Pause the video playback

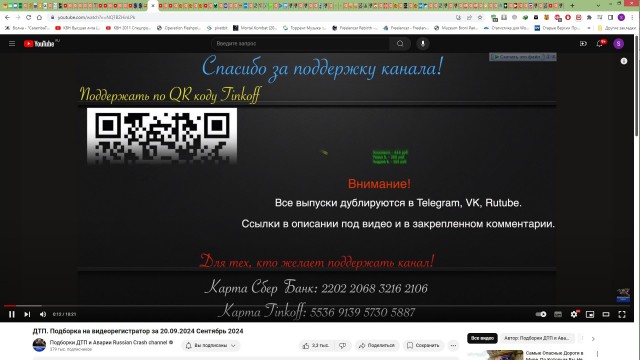pos(12,314)
